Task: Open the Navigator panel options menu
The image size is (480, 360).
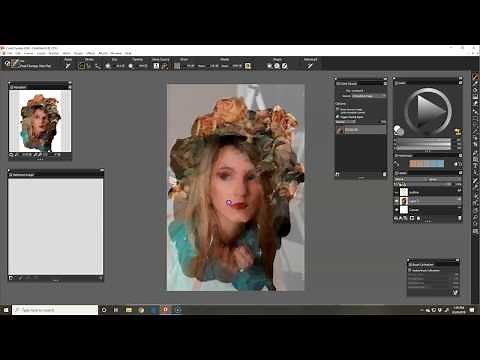Action: [70, 87]
